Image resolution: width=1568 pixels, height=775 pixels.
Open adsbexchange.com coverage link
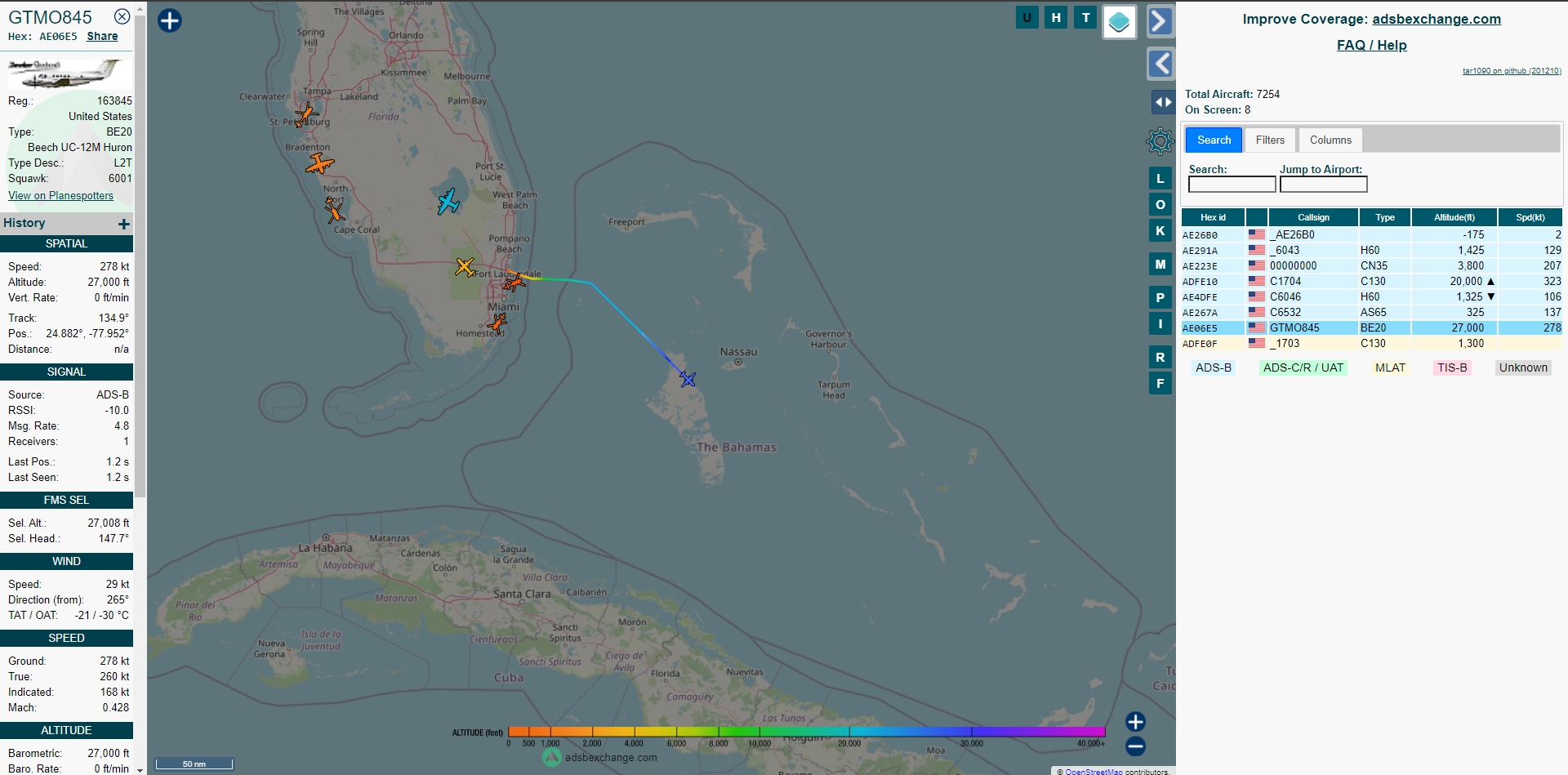tap(1436, 19)
